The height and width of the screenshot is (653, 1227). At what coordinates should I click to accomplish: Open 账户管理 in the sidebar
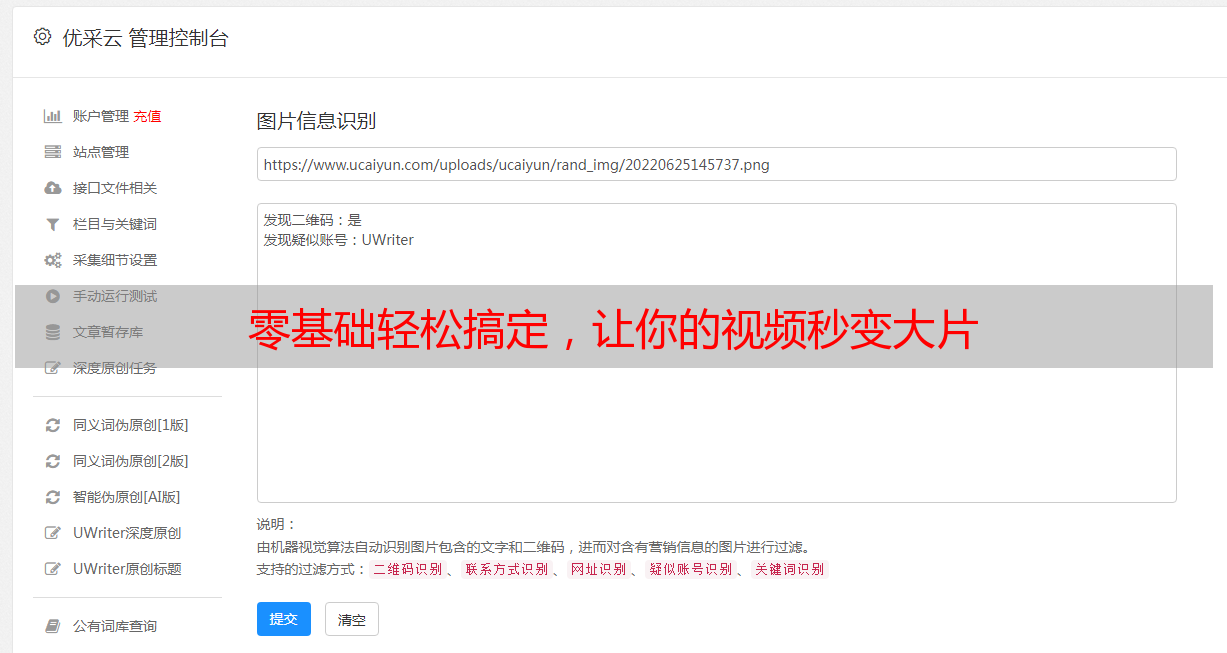101,116
